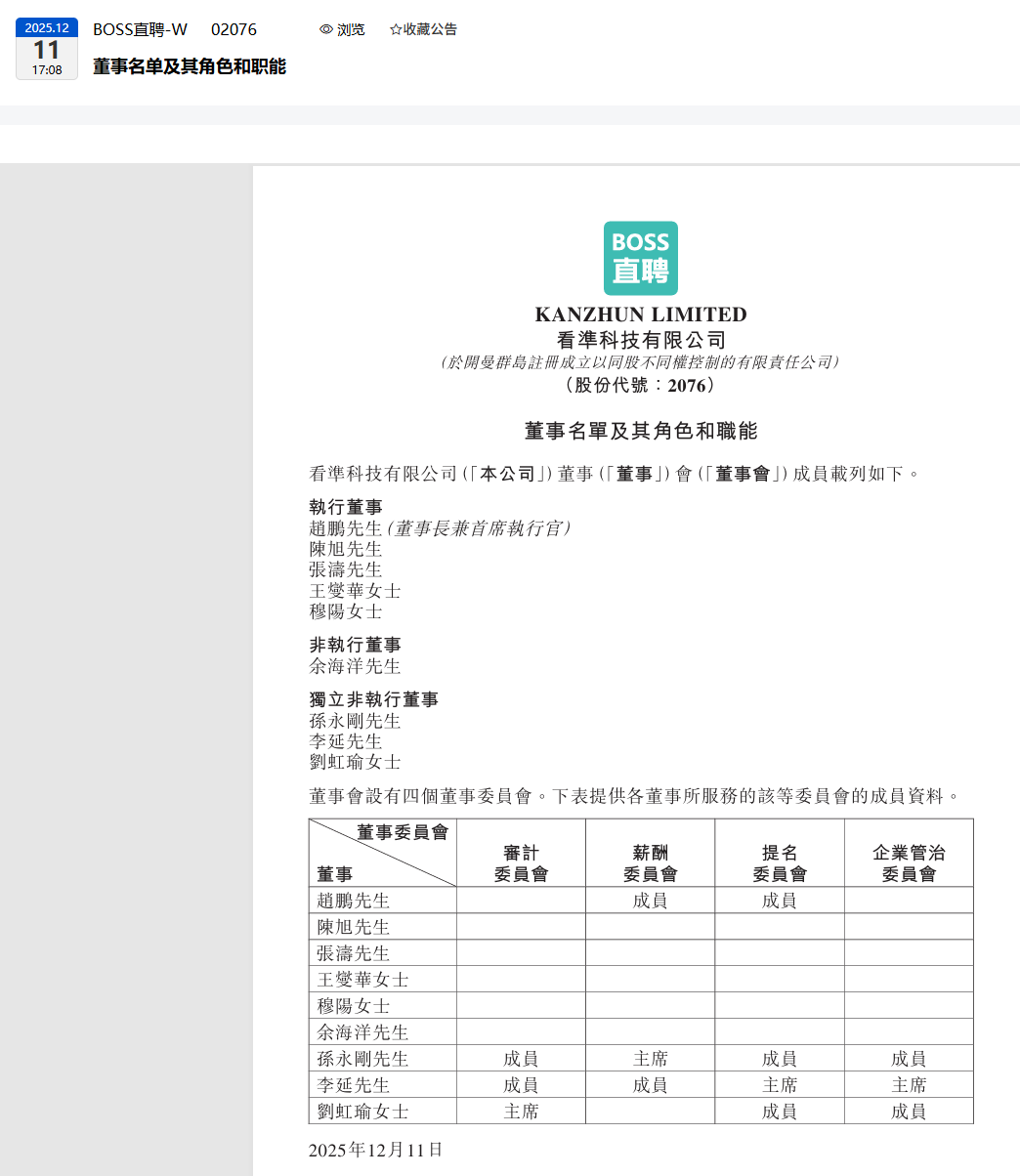Image resolution: width=1020 pixels, height=1176 pixels.
Task: Click 張濤先生 in the executive directors list
Action: pyautogui.click(x=346, y=569)
